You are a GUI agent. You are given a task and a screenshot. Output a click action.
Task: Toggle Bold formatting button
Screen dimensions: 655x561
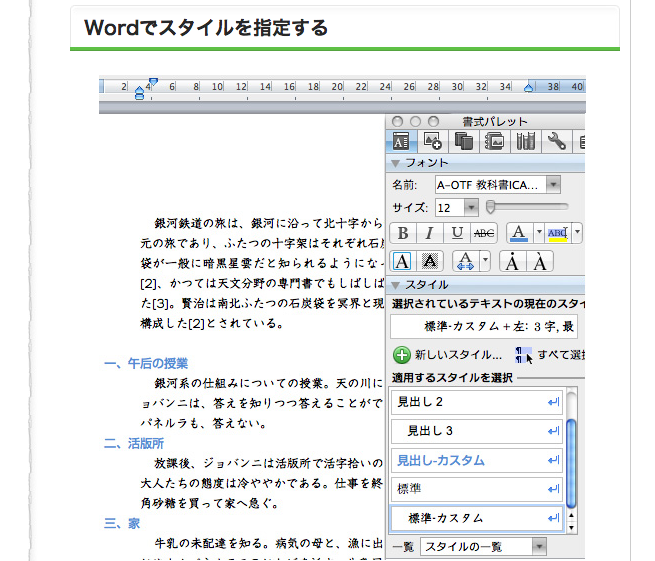pyautogui.click(x=403, y=233)
